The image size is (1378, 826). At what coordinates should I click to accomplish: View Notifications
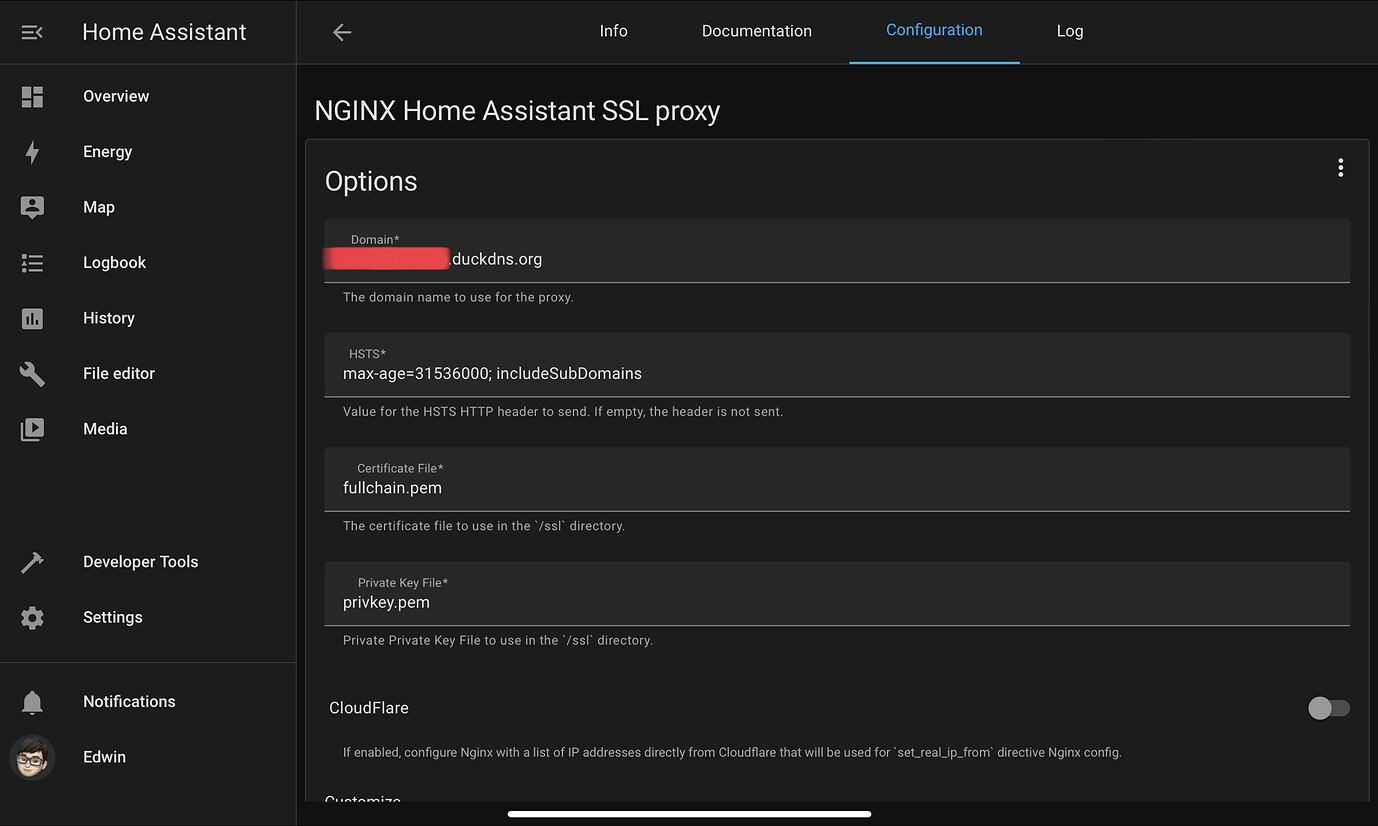tap(129, 701)
